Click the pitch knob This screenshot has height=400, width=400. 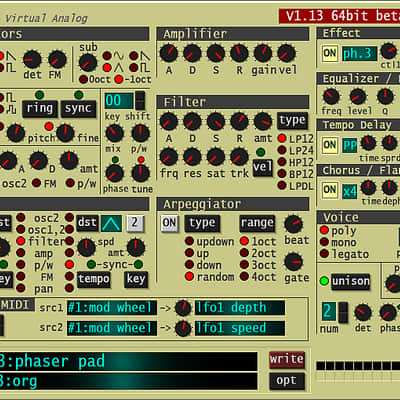(x=16, y=133)
